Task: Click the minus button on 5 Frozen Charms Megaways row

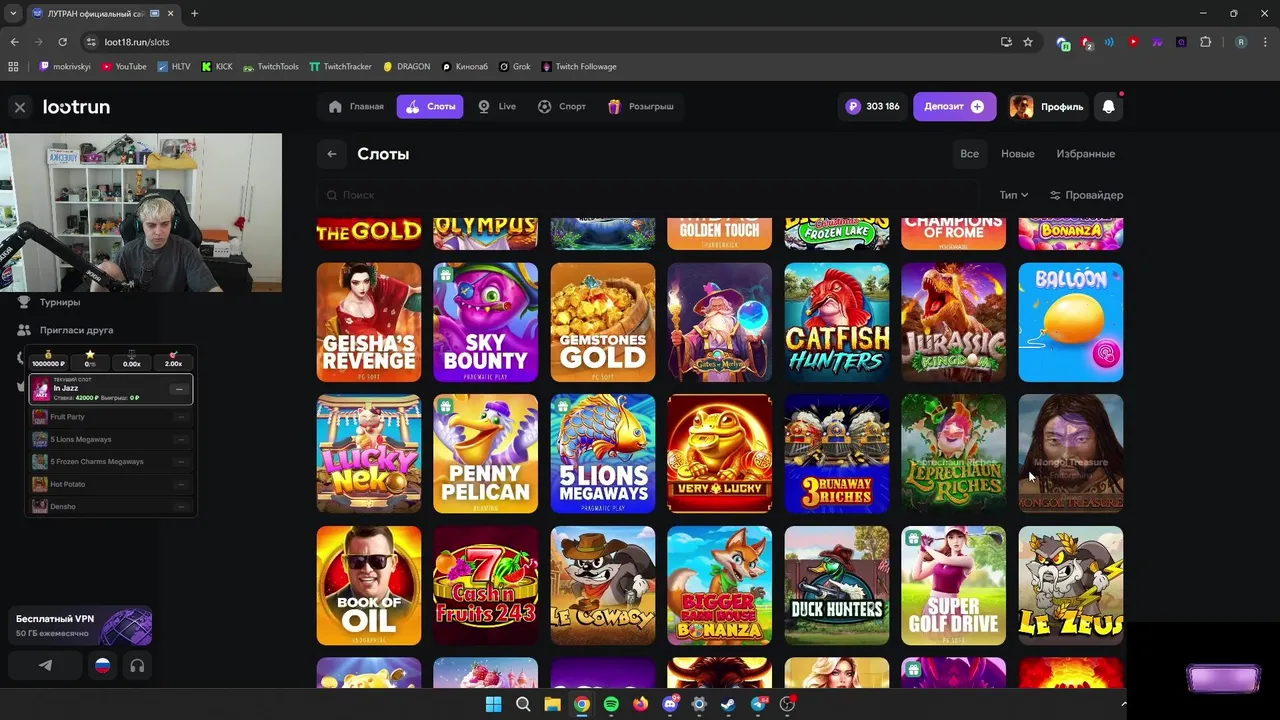Action: [x=180, y=462]
